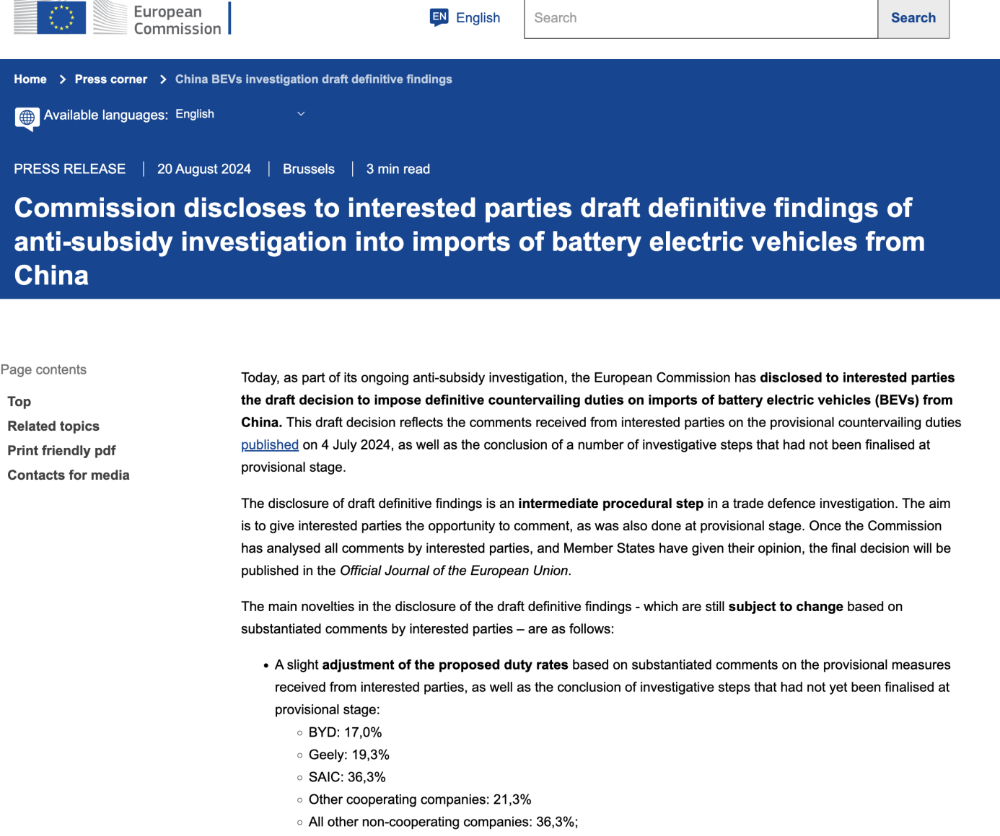Click 'subject to change' bold text
Screen dimensions: 1000x836
click(786, 606)
